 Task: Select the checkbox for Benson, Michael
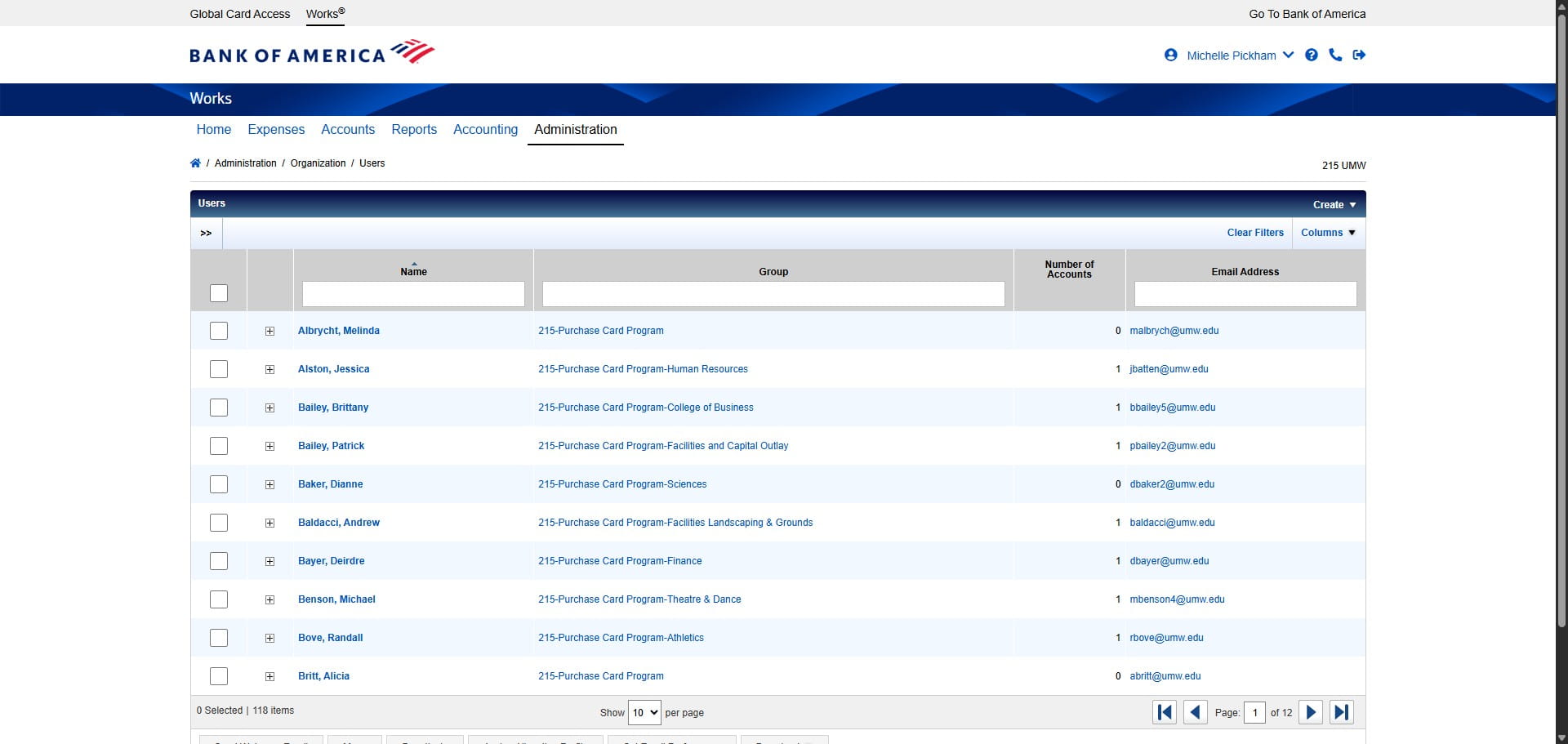pos(219,599)
